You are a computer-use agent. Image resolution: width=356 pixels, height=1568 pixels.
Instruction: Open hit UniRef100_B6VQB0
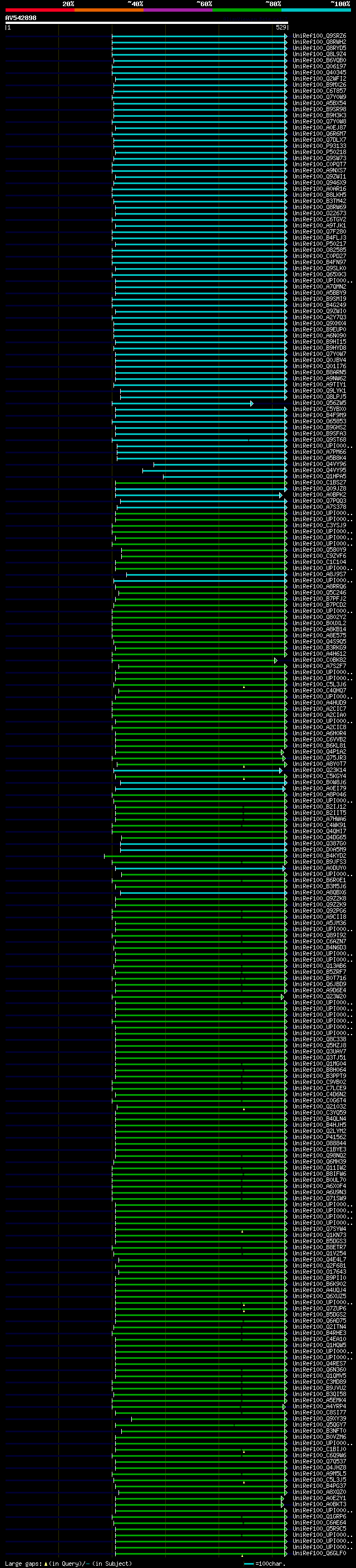point(319,60)
